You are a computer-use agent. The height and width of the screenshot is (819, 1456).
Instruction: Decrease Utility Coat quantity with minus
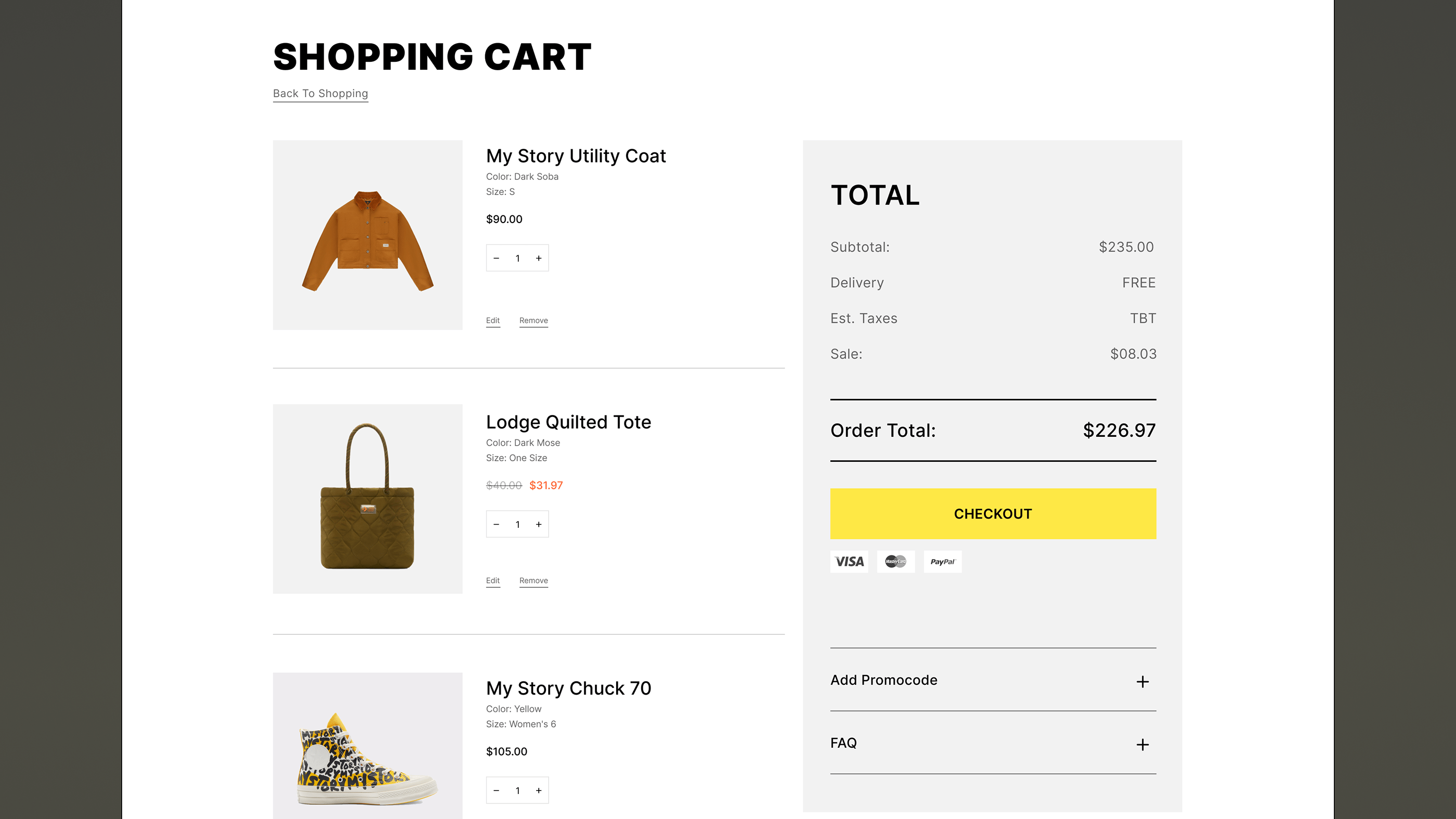coord(496,258)
